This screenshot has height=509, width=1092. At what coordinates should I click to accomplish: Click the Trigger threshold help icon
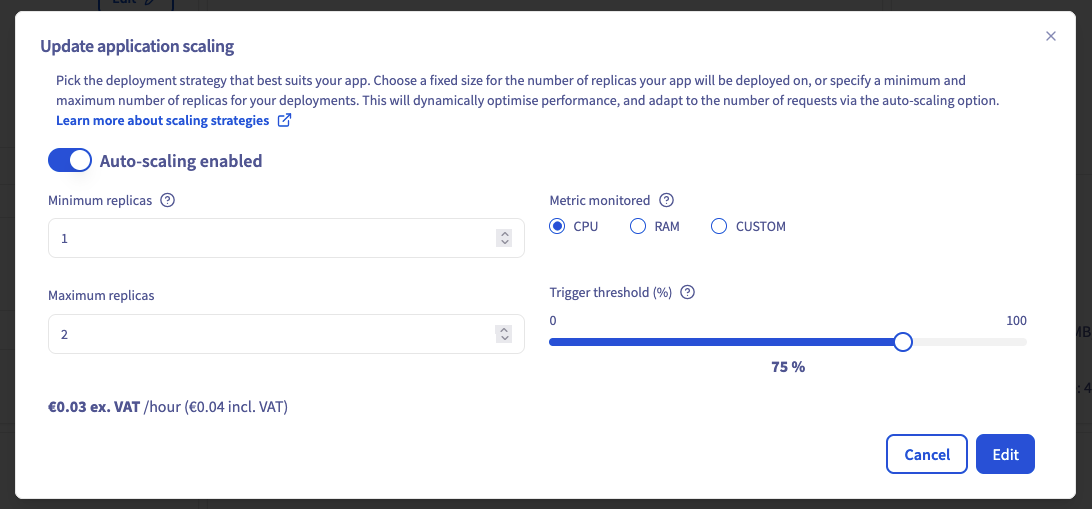pyautogui.click(x=687, y=293)
